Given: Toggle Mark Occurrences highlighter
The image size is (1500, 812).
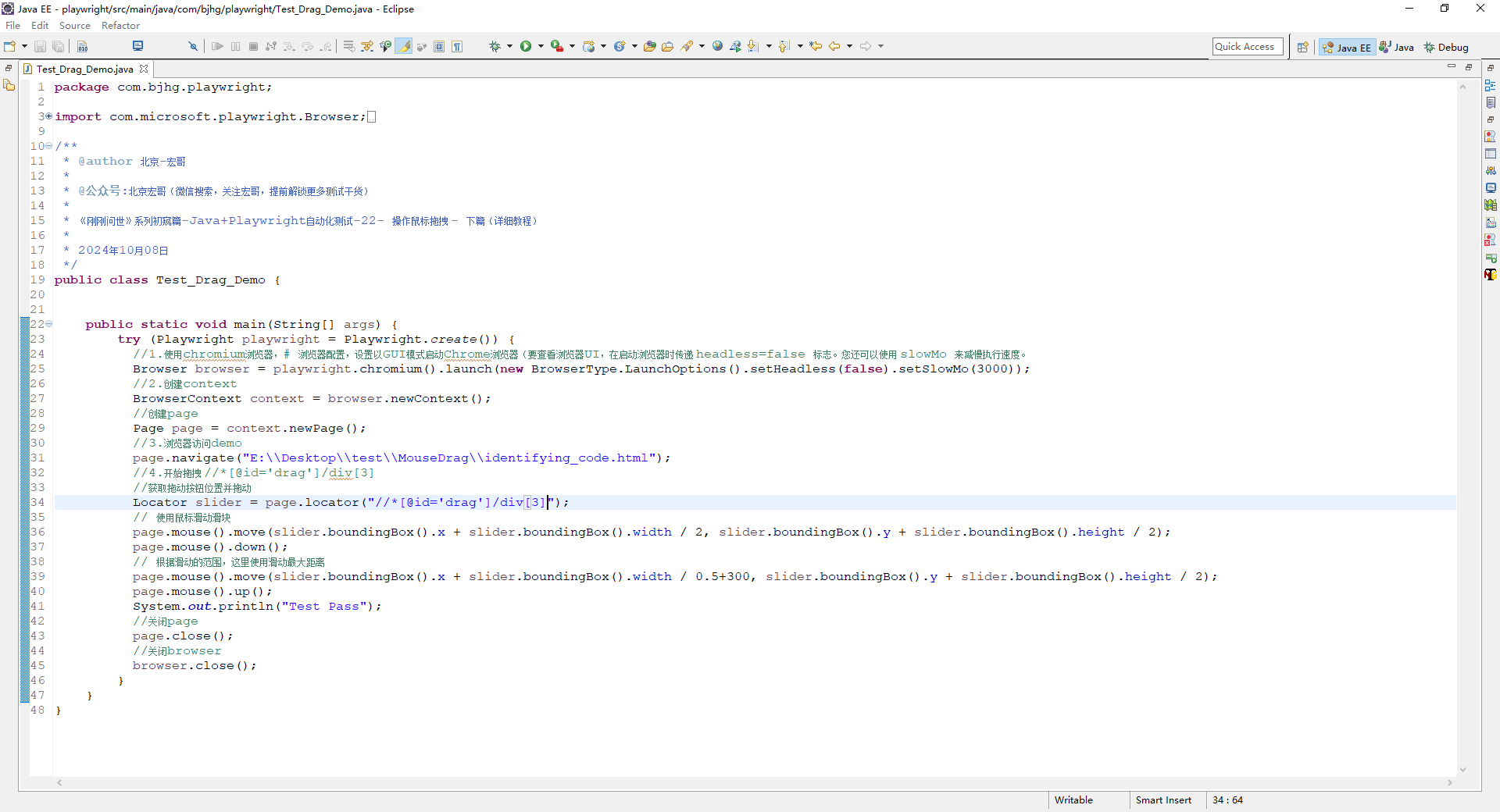Looking at the screenshot, I should (x=404, y=47).
